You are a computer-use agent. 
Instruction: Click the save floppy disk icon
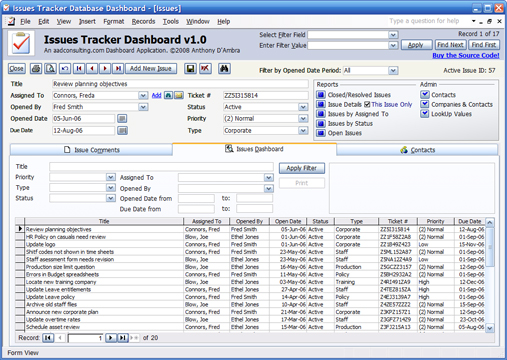point(190,69)
